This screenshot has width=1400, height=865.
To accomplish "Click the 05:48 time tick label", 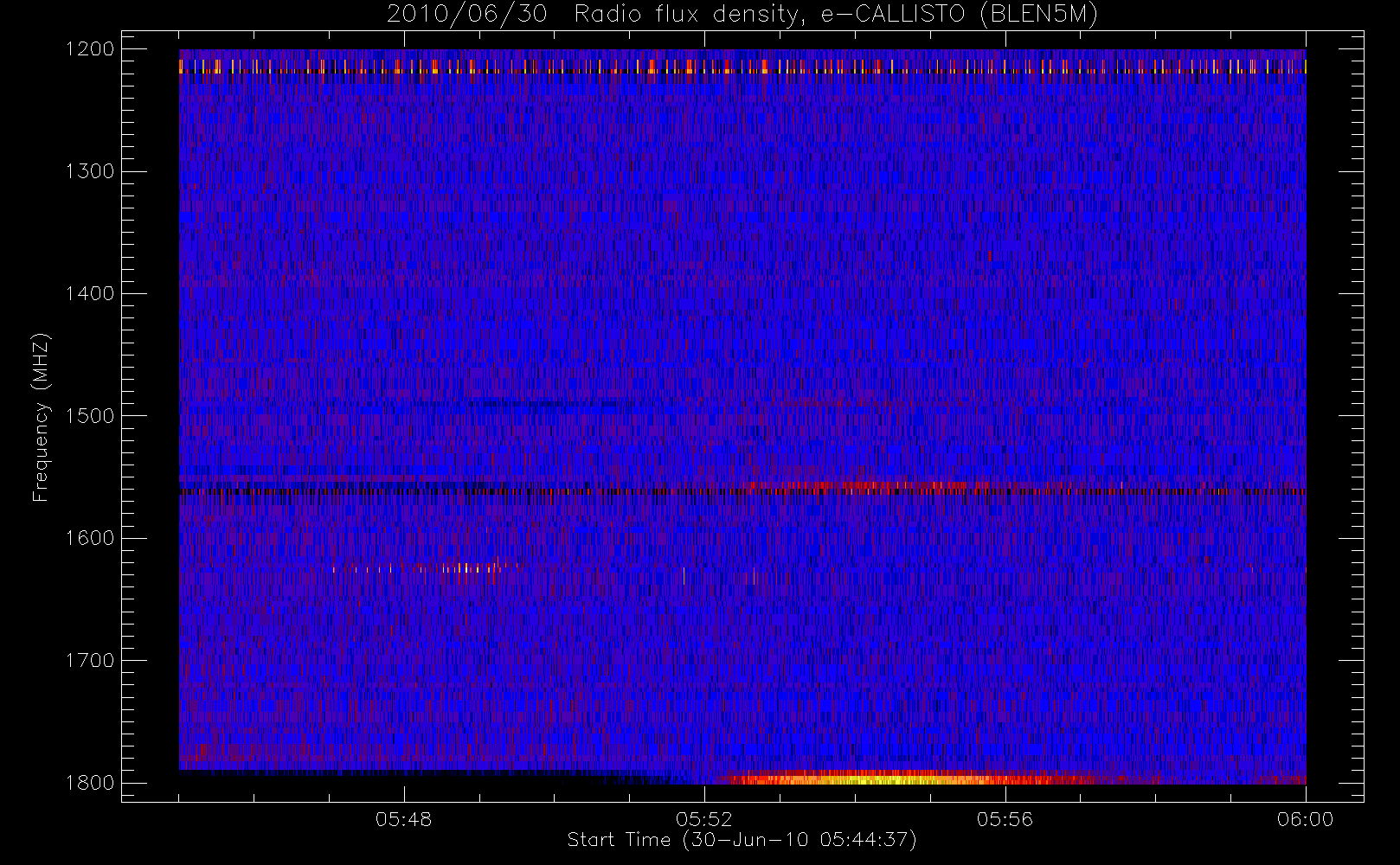I will (404, 819).
